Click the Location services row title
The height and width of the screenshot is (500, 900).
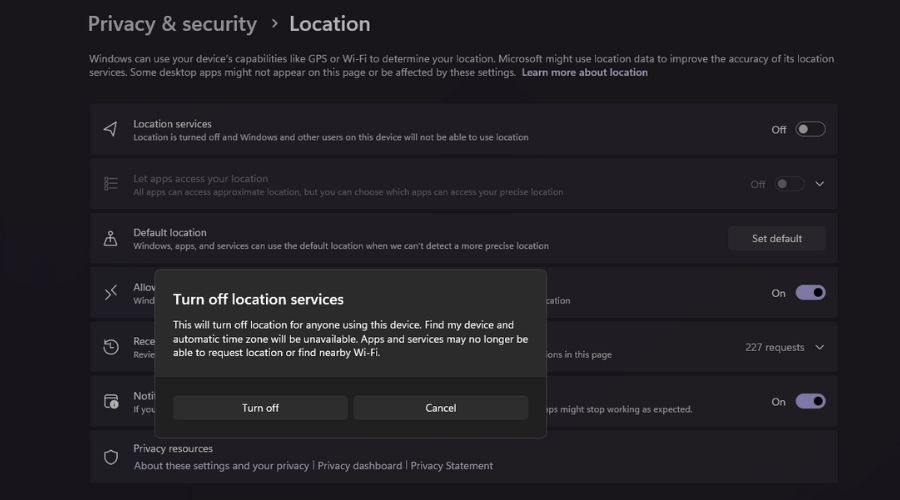coord(172,124)
